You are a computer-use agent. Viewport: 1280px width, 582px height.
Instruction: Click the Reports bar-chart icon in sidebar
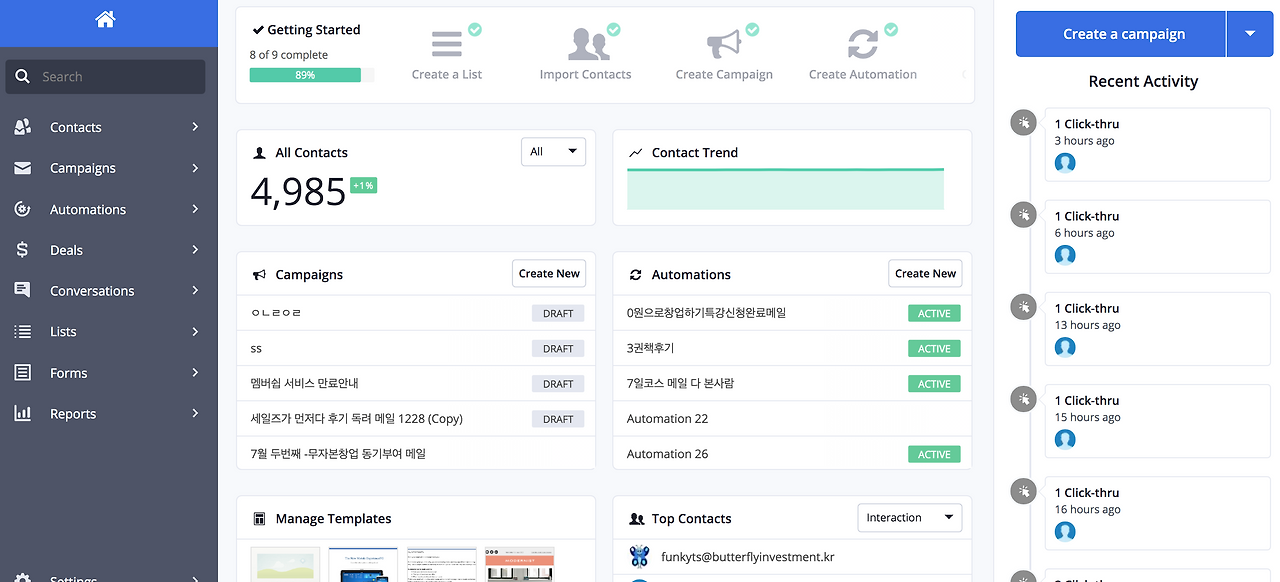(22, 413)
